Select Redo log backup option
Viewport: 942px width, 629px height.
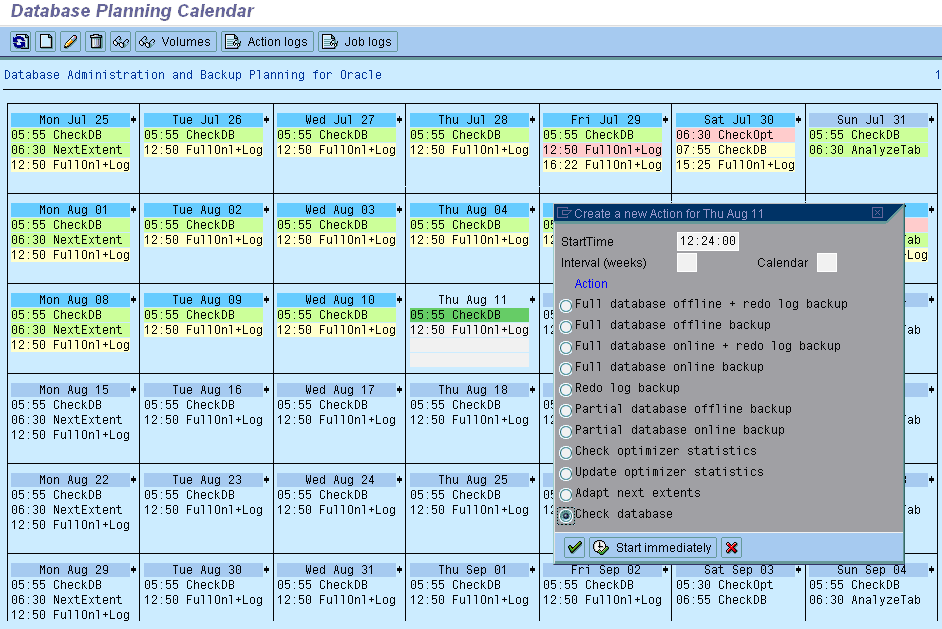pyautogui.click(x=566, y=389)
